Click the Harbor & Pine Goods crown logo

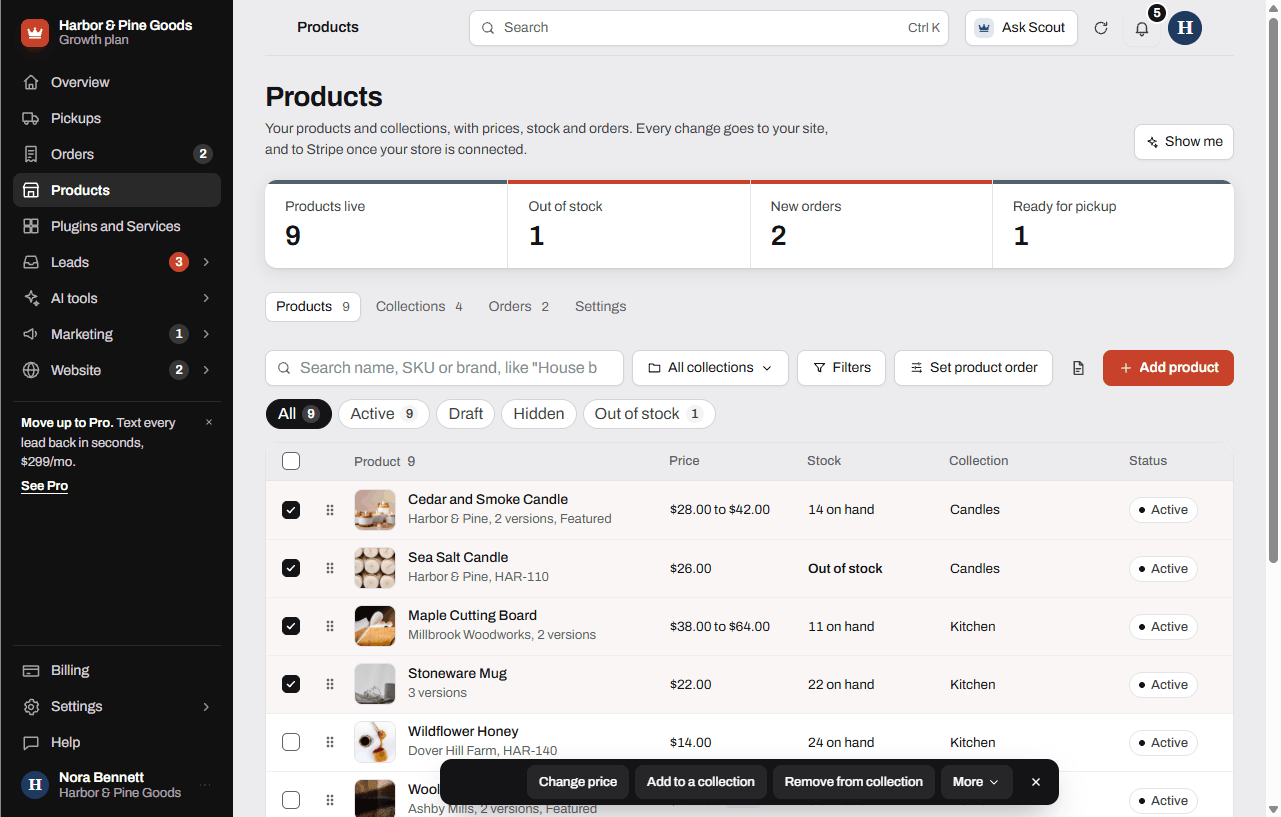click(x=35, y=33)
